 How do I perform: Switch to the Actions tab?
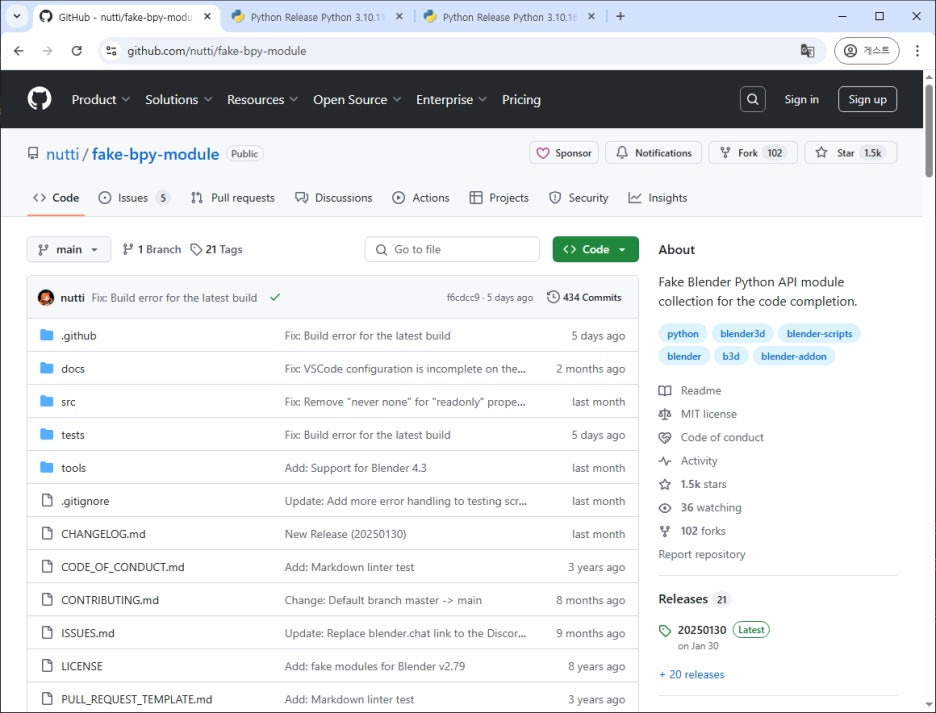[421, 198]
